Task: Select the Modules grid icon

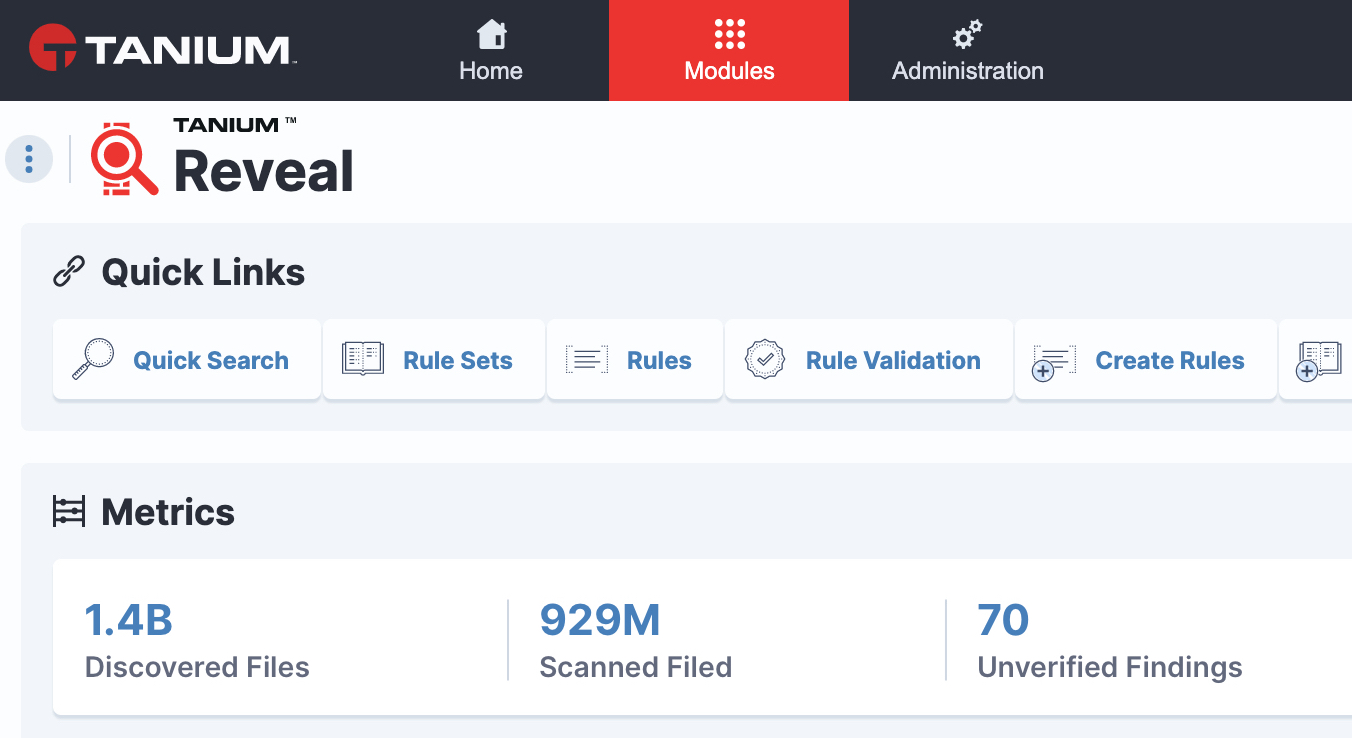Action: tap(730, 34)
